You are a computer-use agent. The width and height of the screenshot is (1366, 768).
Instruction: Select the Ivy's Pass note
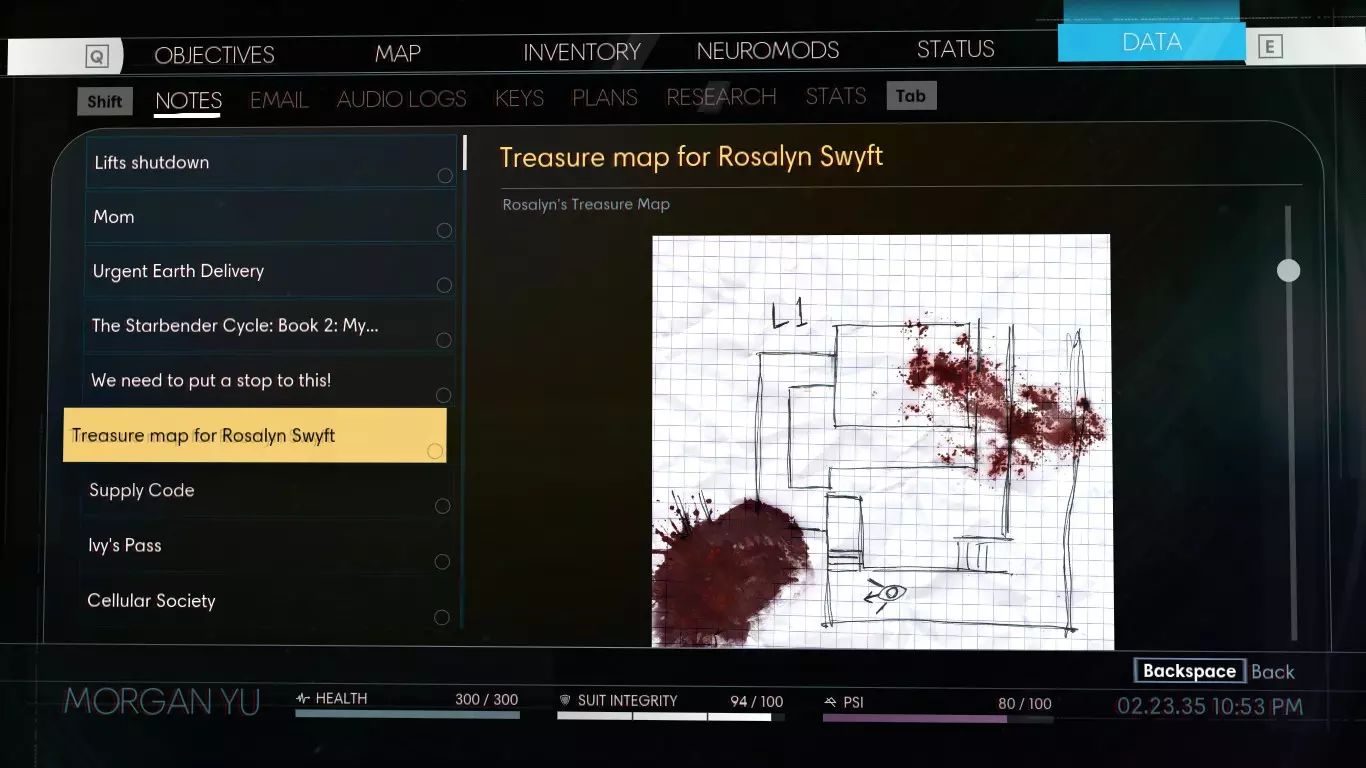click(x=266, y=545)
